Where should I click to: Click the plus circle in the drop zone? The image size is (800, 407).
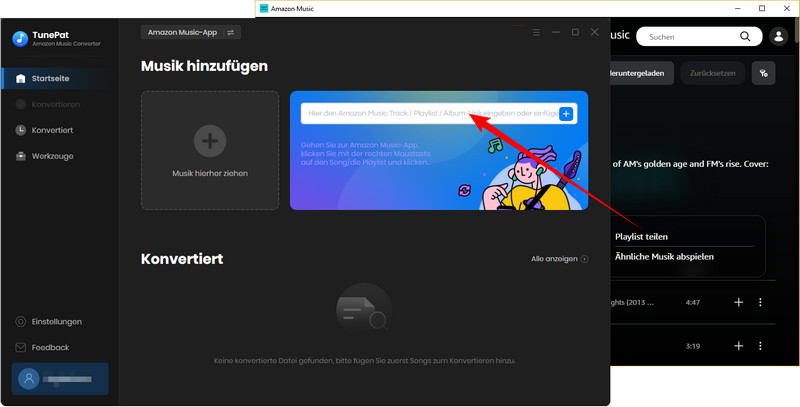coord(210,141)
